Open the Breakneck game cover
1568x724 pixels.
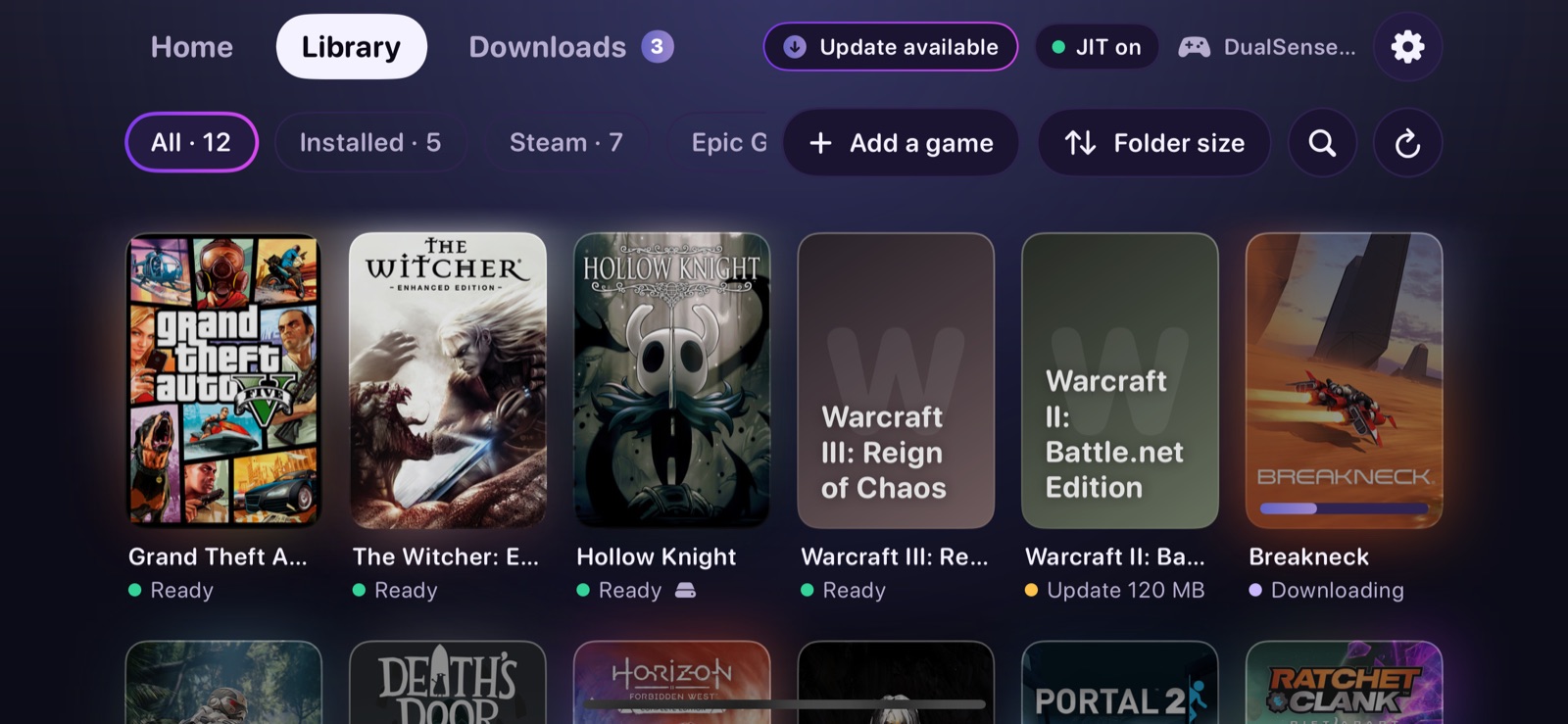click(x=1344, y=380)
